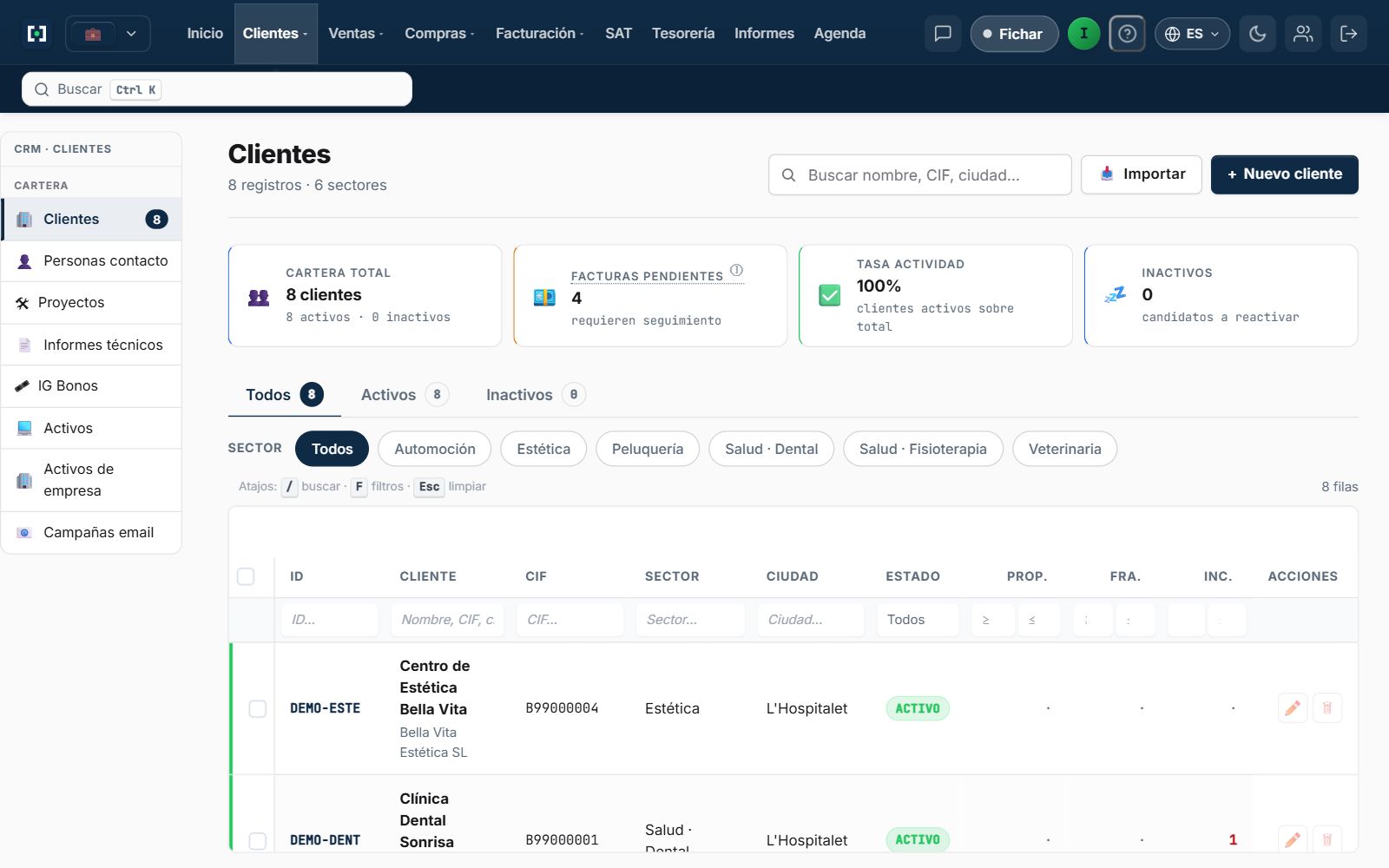Click the info icon by Facturas Pendientes

point(736,270)
